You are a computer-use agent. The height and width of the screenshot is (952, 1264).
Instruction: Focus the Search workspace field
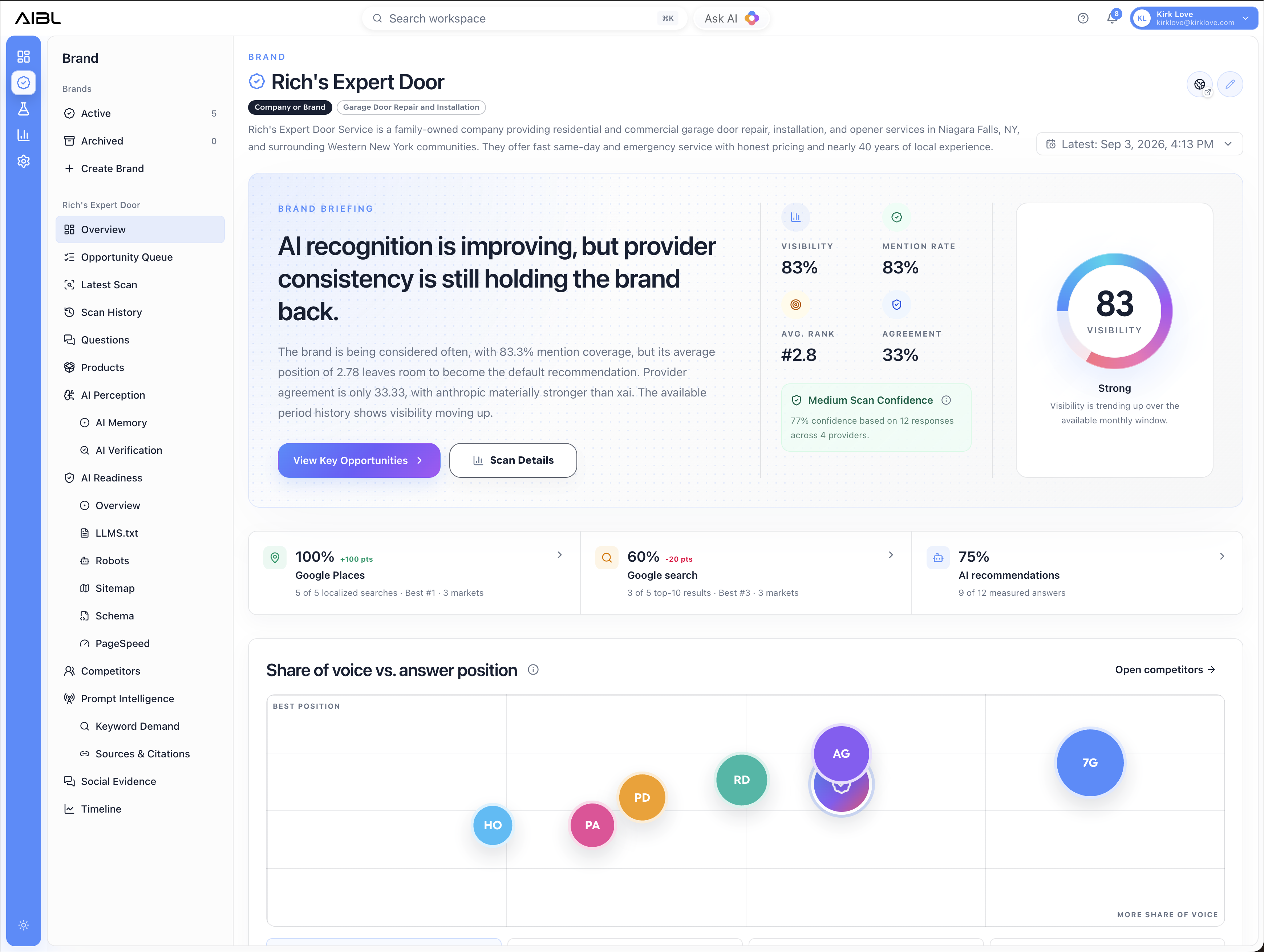tap(524, 18)
